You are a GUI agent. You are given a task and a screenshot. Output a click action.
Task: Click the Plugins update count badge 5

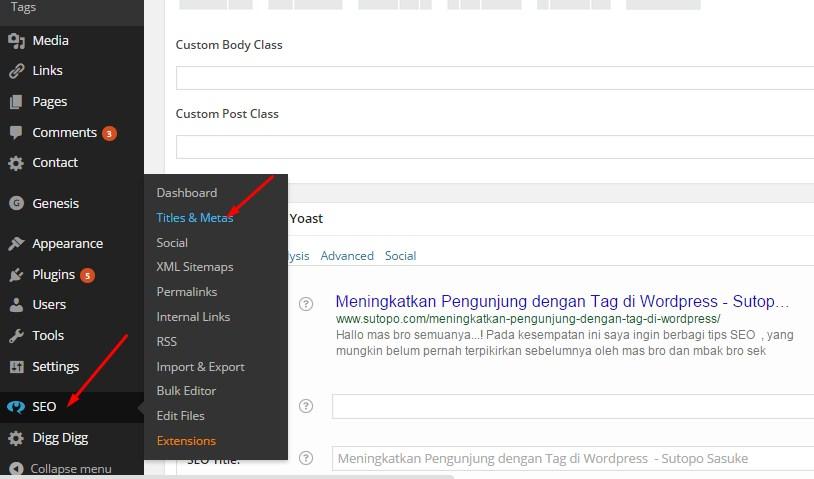point(87,275)
